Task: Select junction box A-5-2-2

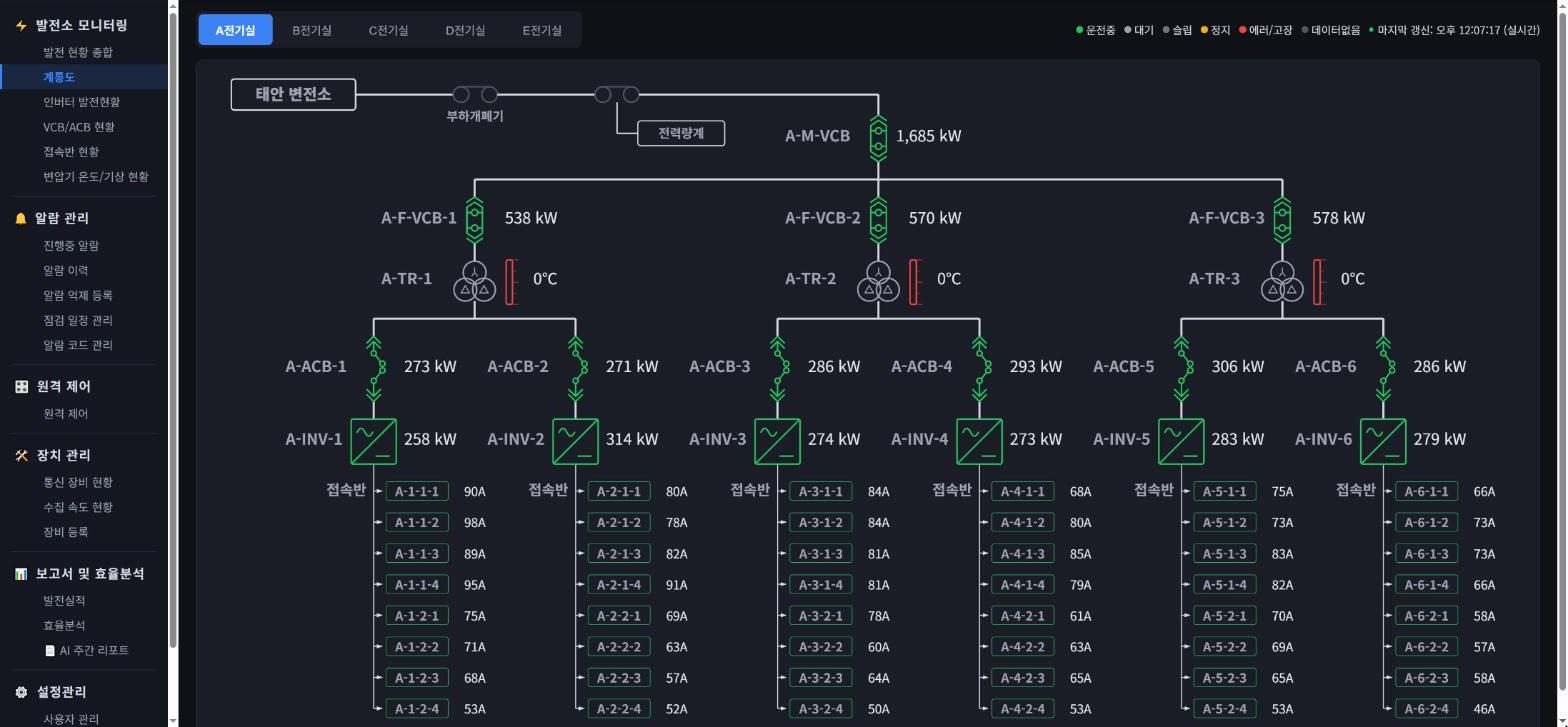Action: 1225,647
